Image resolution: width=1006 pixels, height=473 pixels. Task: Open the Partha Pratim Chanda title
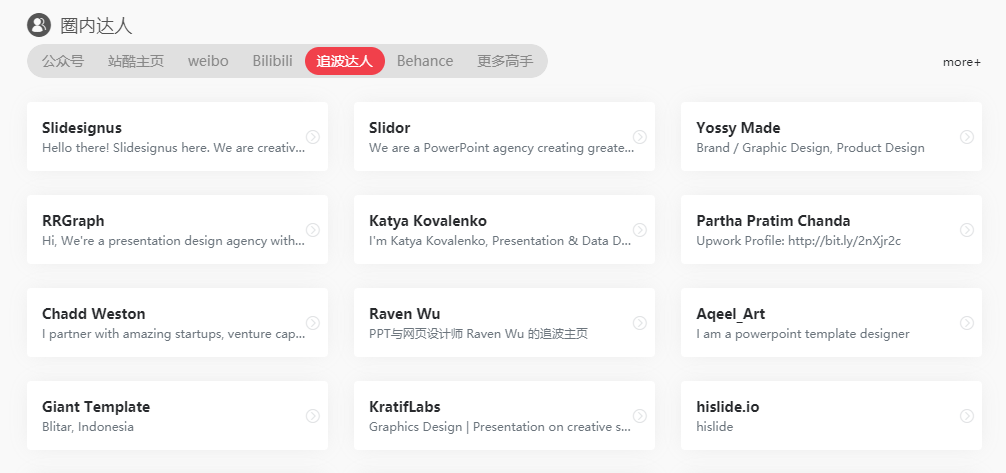click(x=773, y=221)
